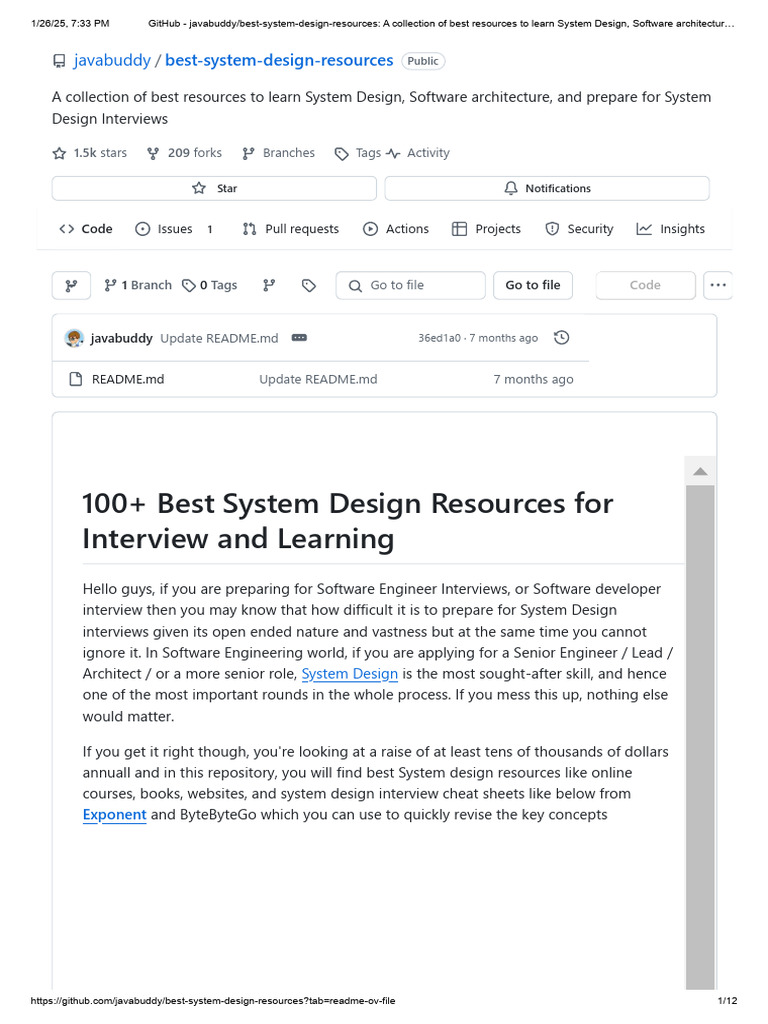Click the commit history clock icon

[x=562, y=338]
